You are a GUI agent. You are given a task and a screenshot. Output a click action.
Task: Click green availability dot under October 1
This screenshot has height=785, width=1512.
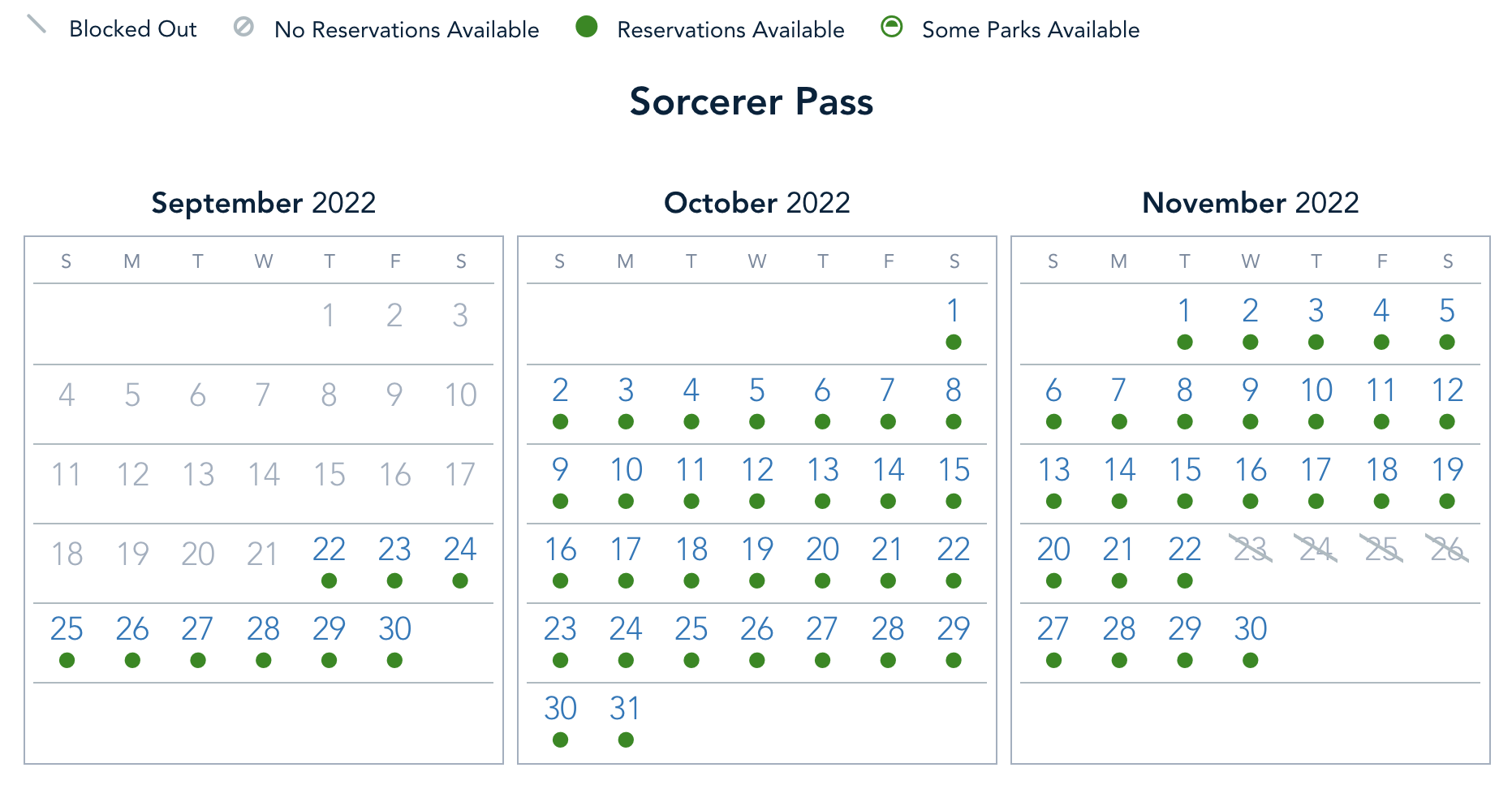pyautogui.click(x=954, y=342)
